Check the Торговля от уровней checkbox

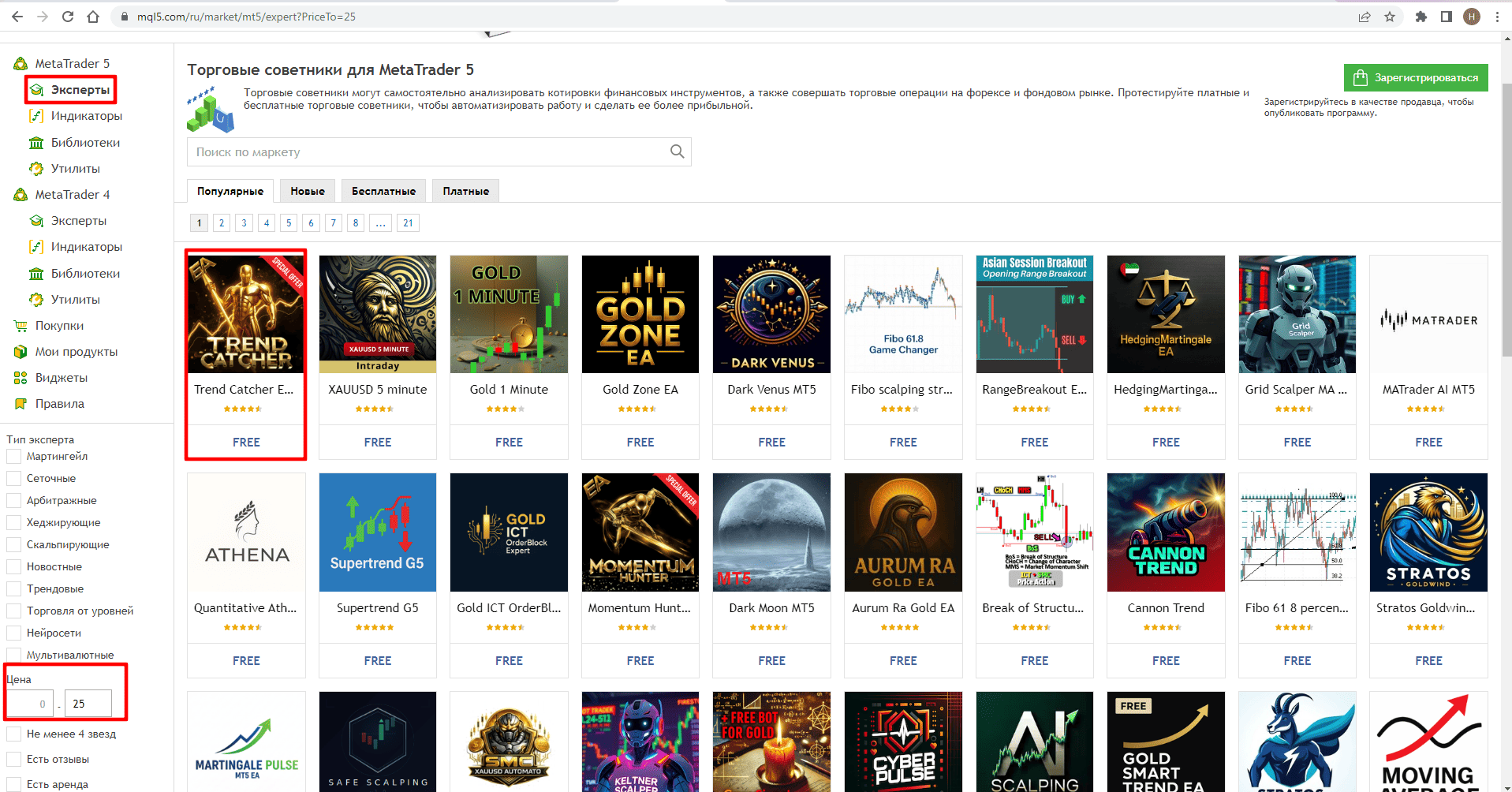13,611
